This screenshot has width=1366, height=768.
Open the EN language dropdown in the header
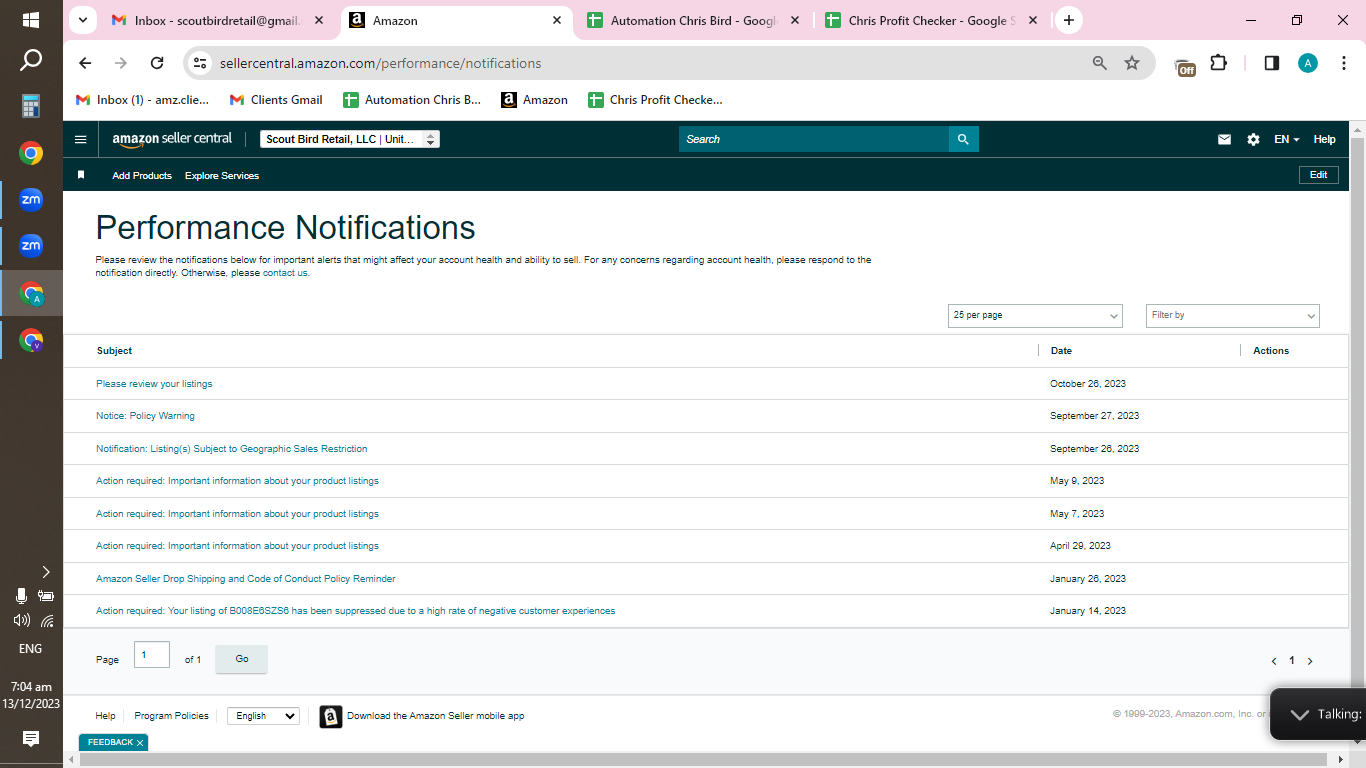(1286, 140)
